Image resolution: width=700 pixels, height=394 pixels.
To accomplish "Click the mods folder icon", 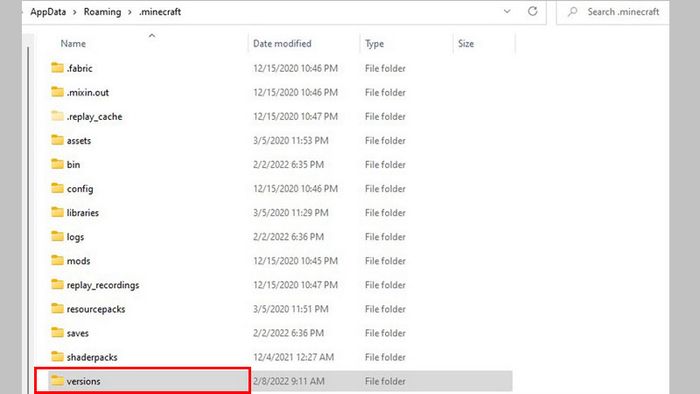I will click(57, 261).
